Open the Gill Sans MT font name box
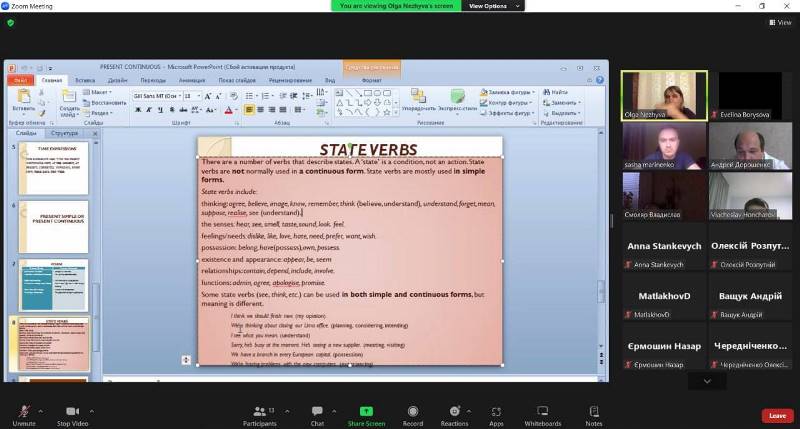 tap(157, 96)
